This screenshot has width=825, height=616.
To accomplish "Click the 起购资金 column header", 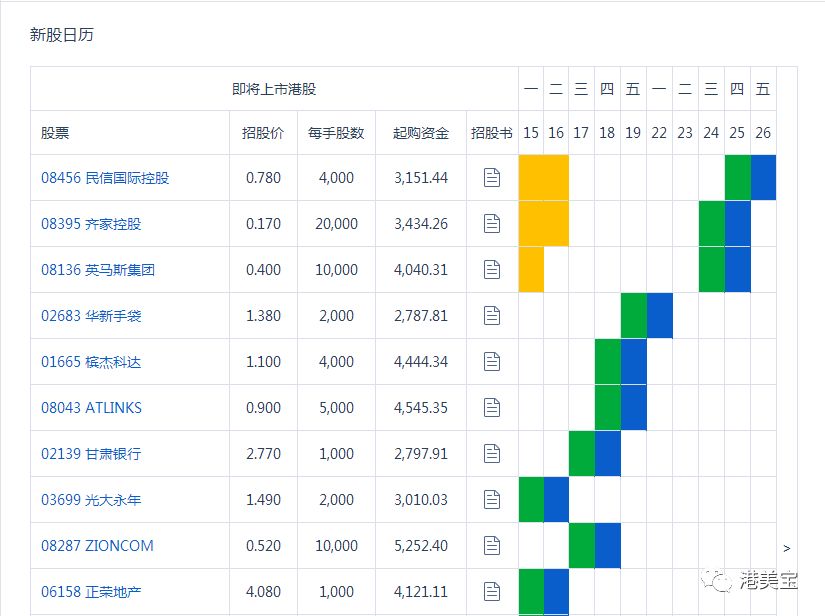I will click(x=421, y=133).
